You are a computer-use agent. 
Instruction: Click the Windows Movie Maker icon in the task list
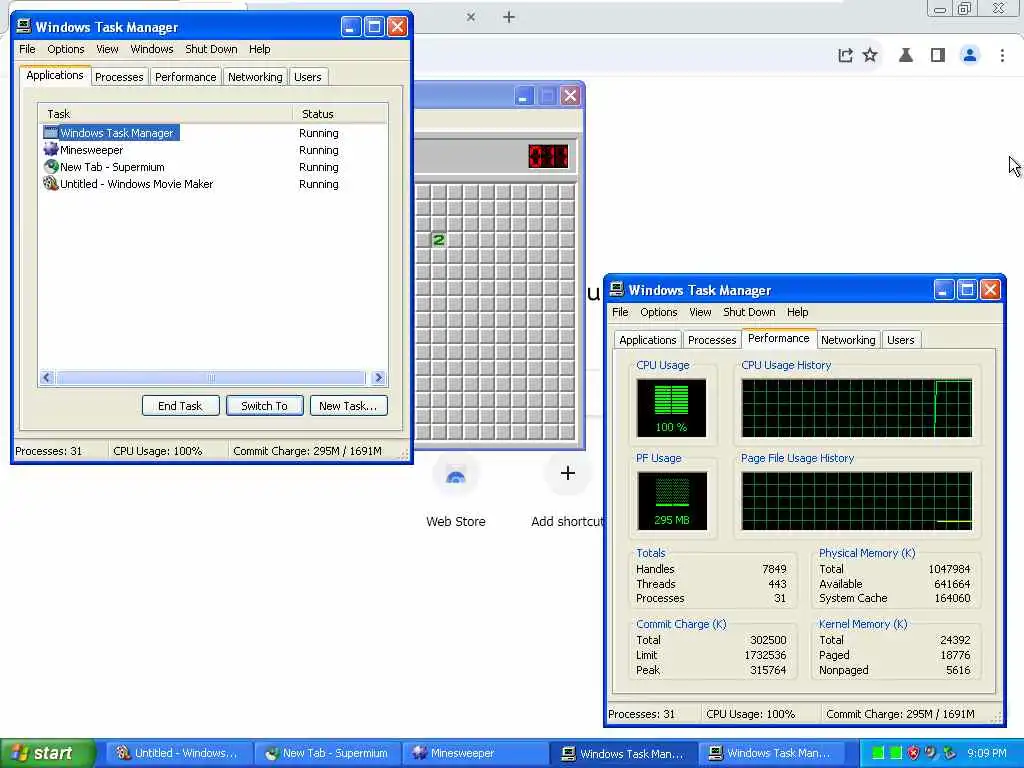pos(51,184)
